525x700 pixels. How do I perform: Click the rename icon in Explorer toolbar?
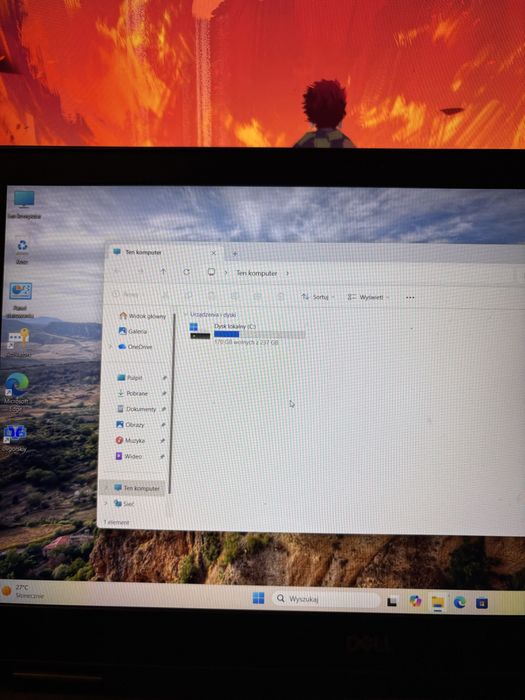tap(235, 296)
